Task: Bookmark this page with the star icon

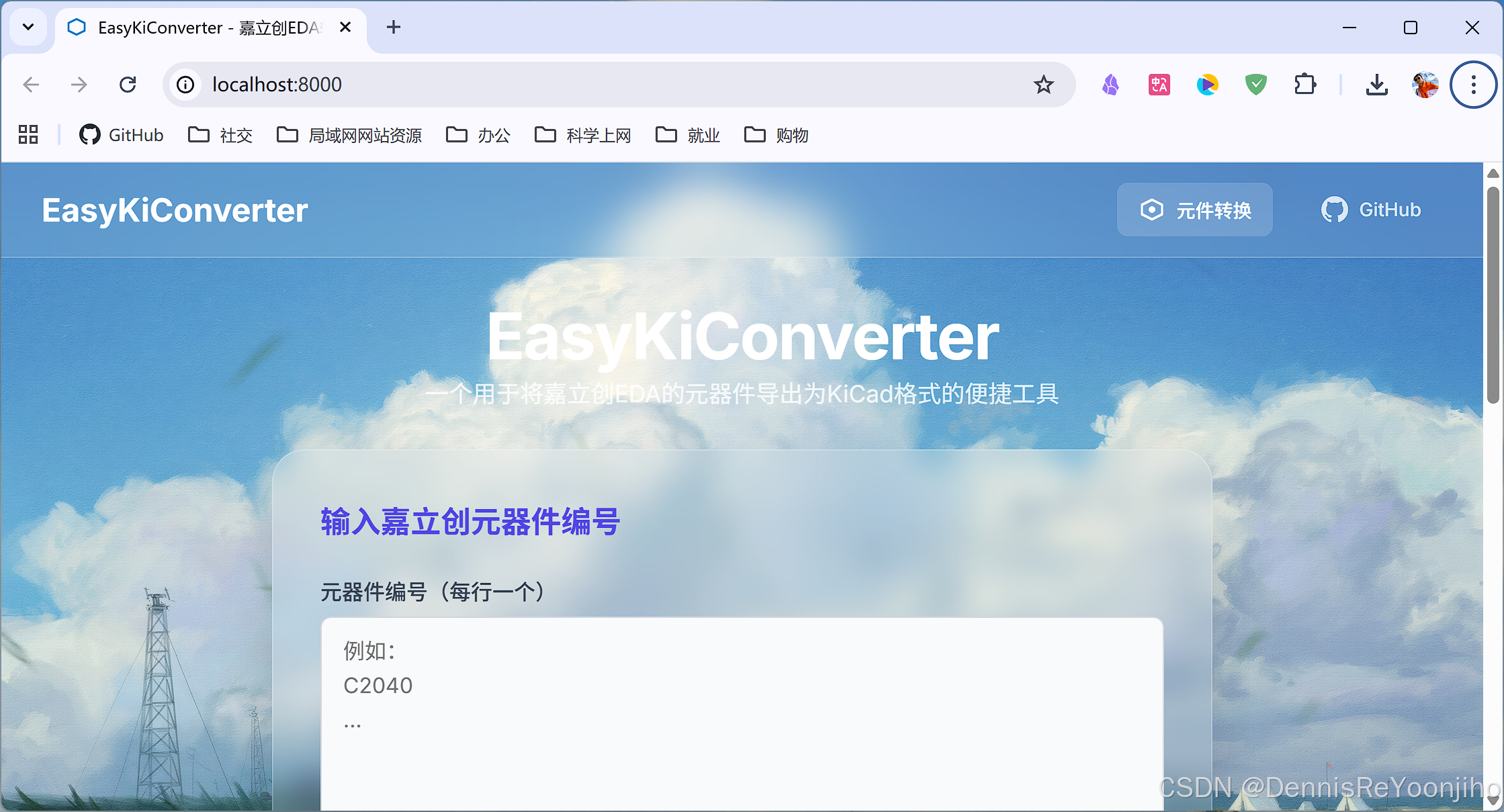Action: click(x=1043, y=85)
